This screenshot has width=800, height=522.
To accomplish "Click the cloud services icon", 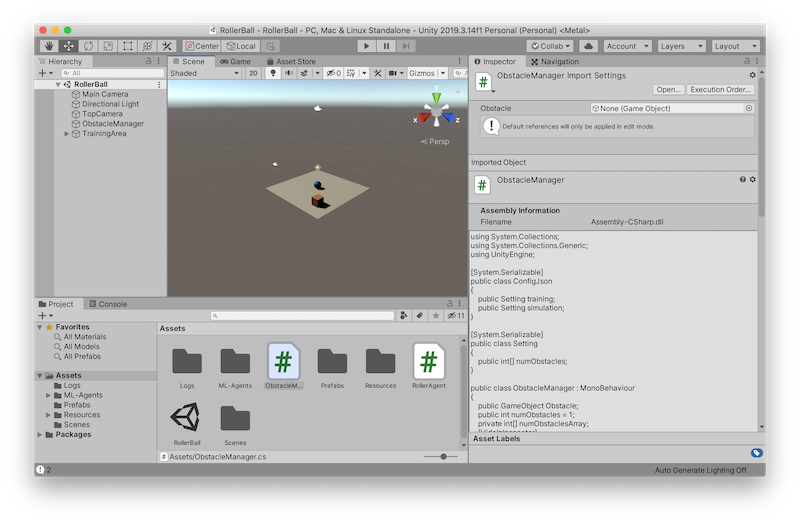I will click(588, 46).
